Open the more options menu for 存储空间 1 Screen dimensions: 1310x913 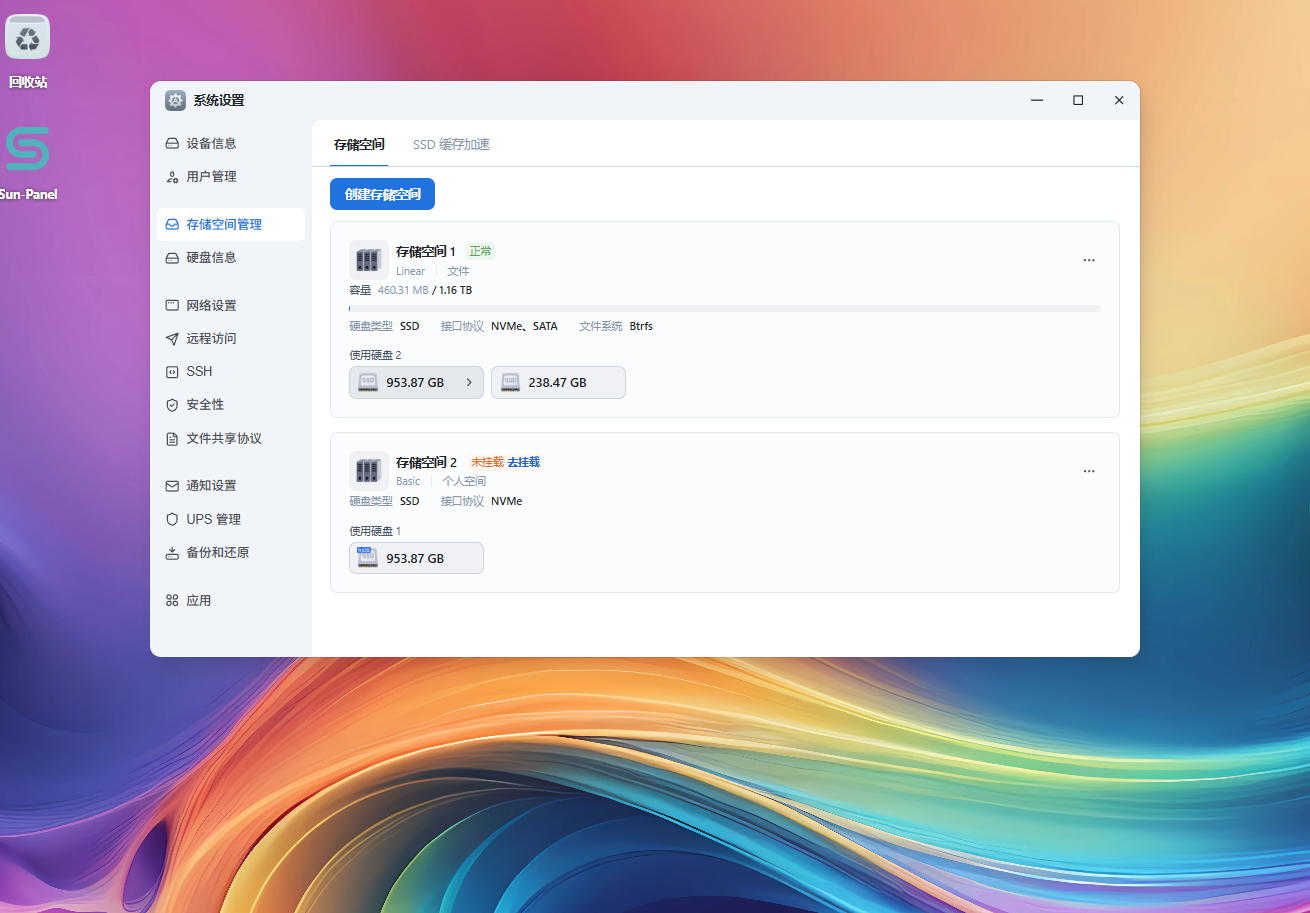click(x=1089, y=260)
